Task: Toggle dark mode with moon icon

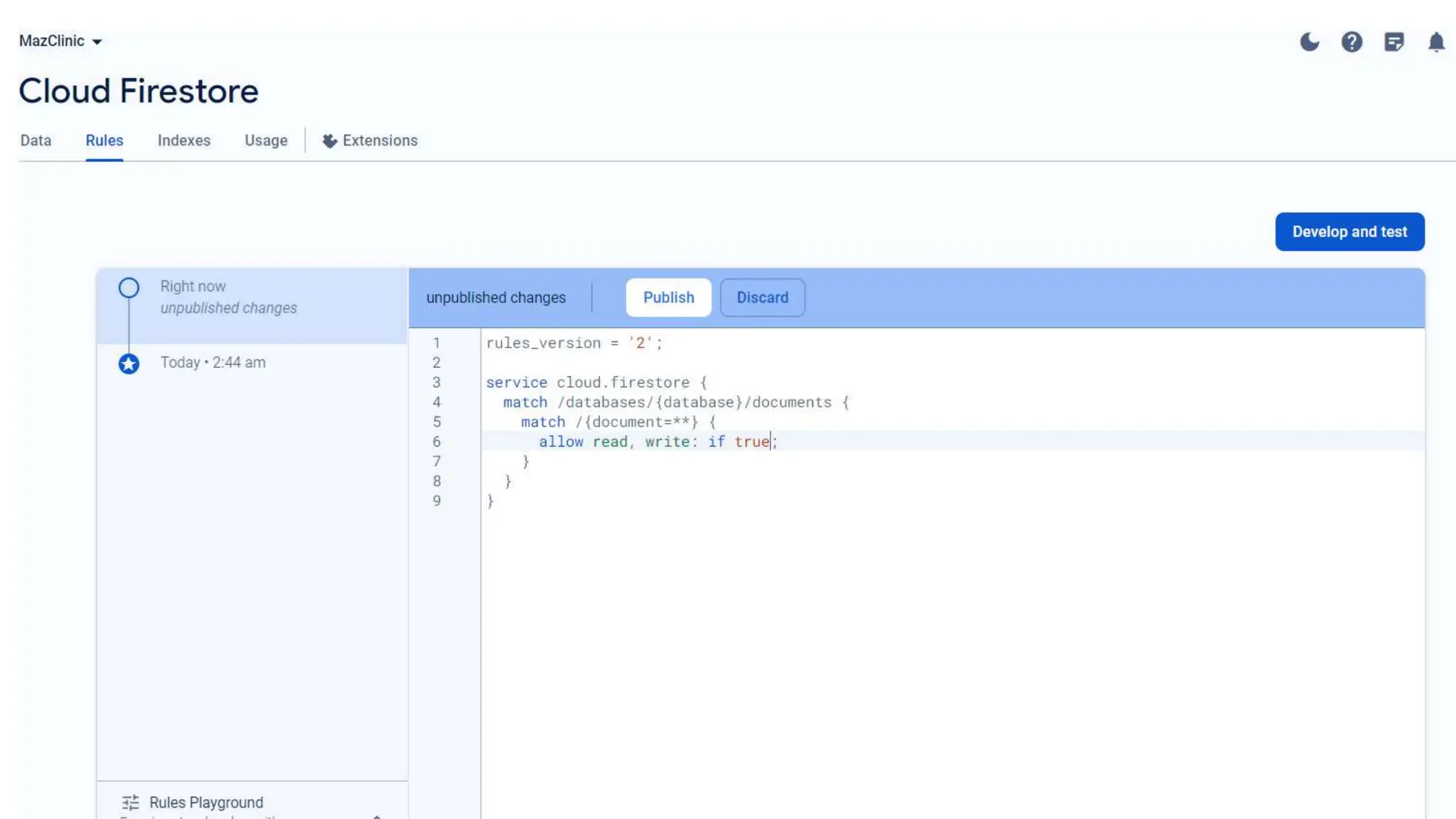Action: (x=1309, y=42)
